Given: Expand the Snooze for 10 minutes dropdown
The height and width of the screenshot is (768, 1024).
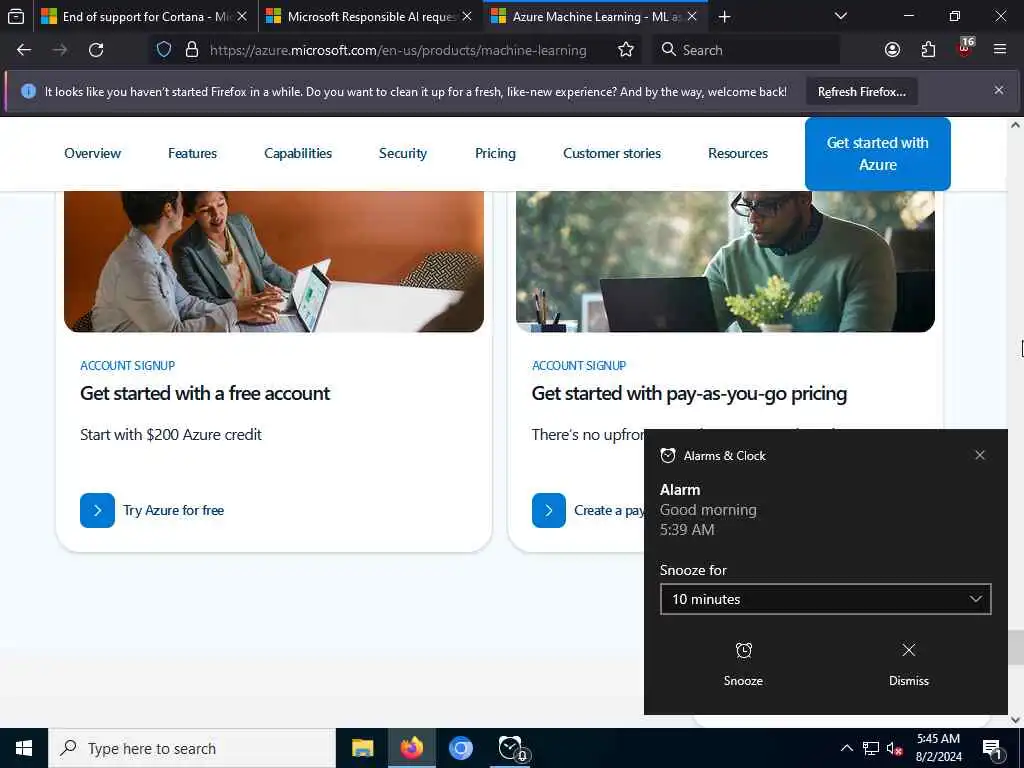Looking at the screenshot, I should pyautogui.click(x=825, y=599).
